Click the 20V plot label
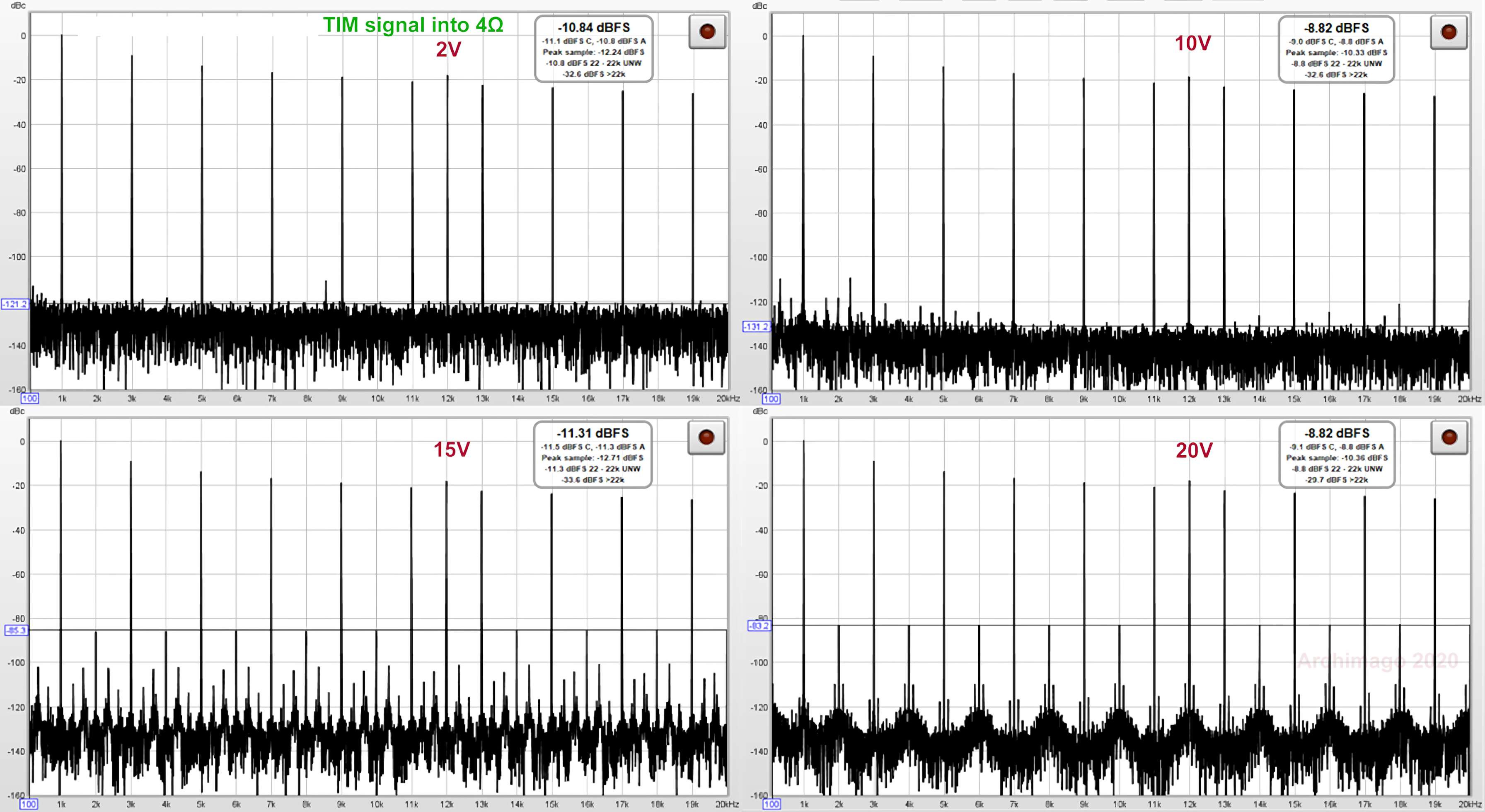1485x812 pixels. coord(1194,450)
